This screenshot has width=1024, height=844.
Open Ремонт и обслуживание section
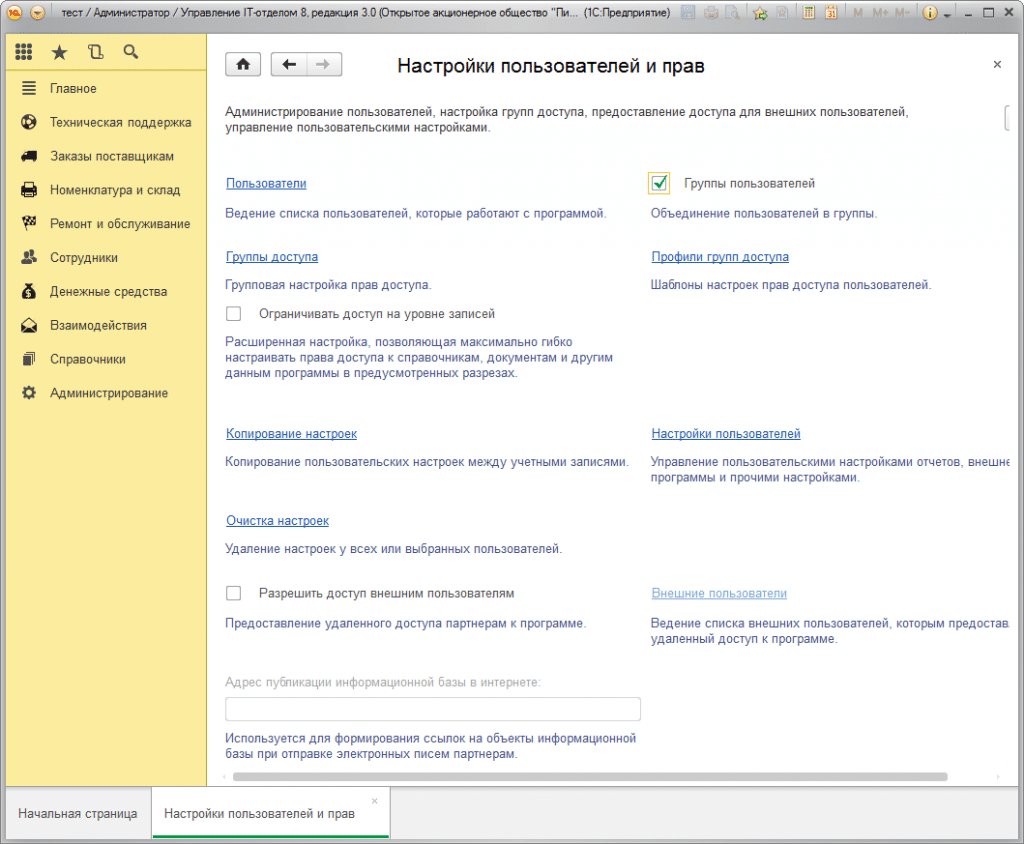pyautogui.click(x=106, y=223)
